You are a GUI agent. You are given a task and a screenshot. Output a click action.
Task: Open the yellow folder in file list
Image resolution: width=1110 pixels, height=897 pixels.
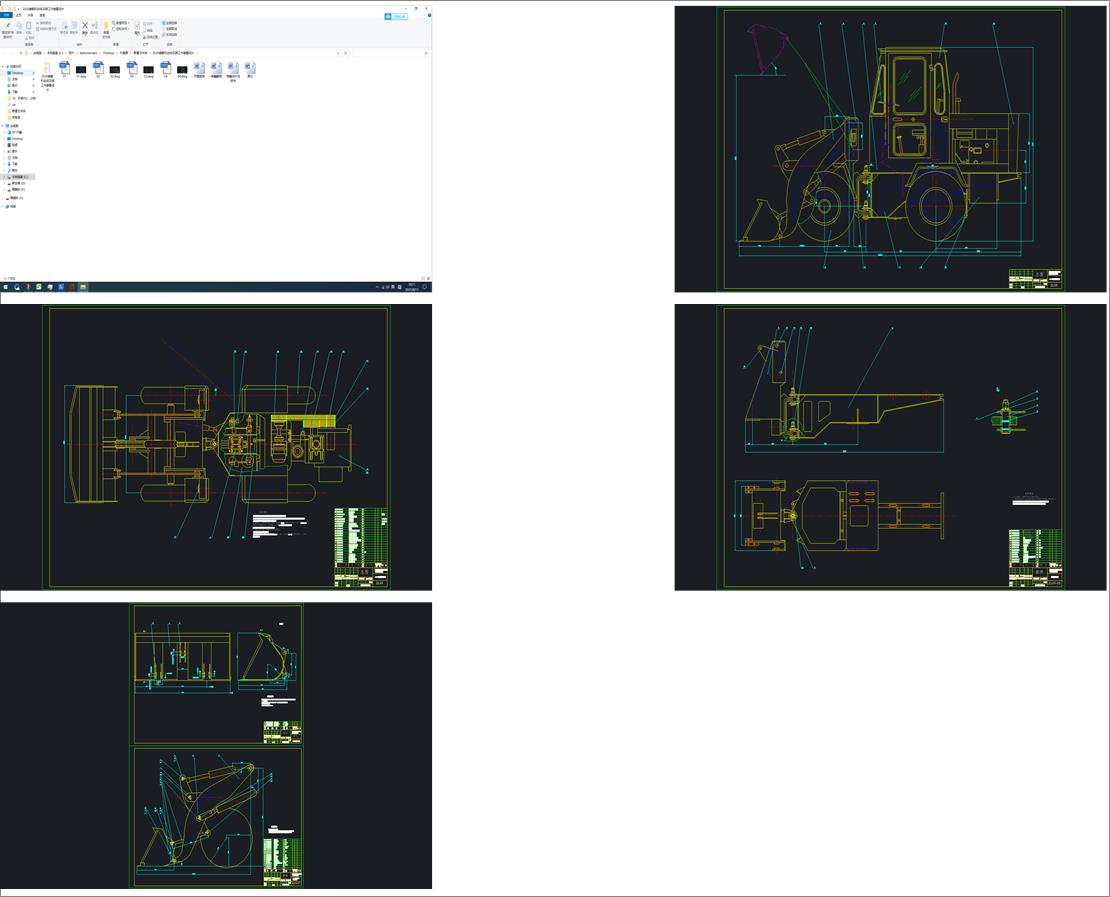pos(47,69)
